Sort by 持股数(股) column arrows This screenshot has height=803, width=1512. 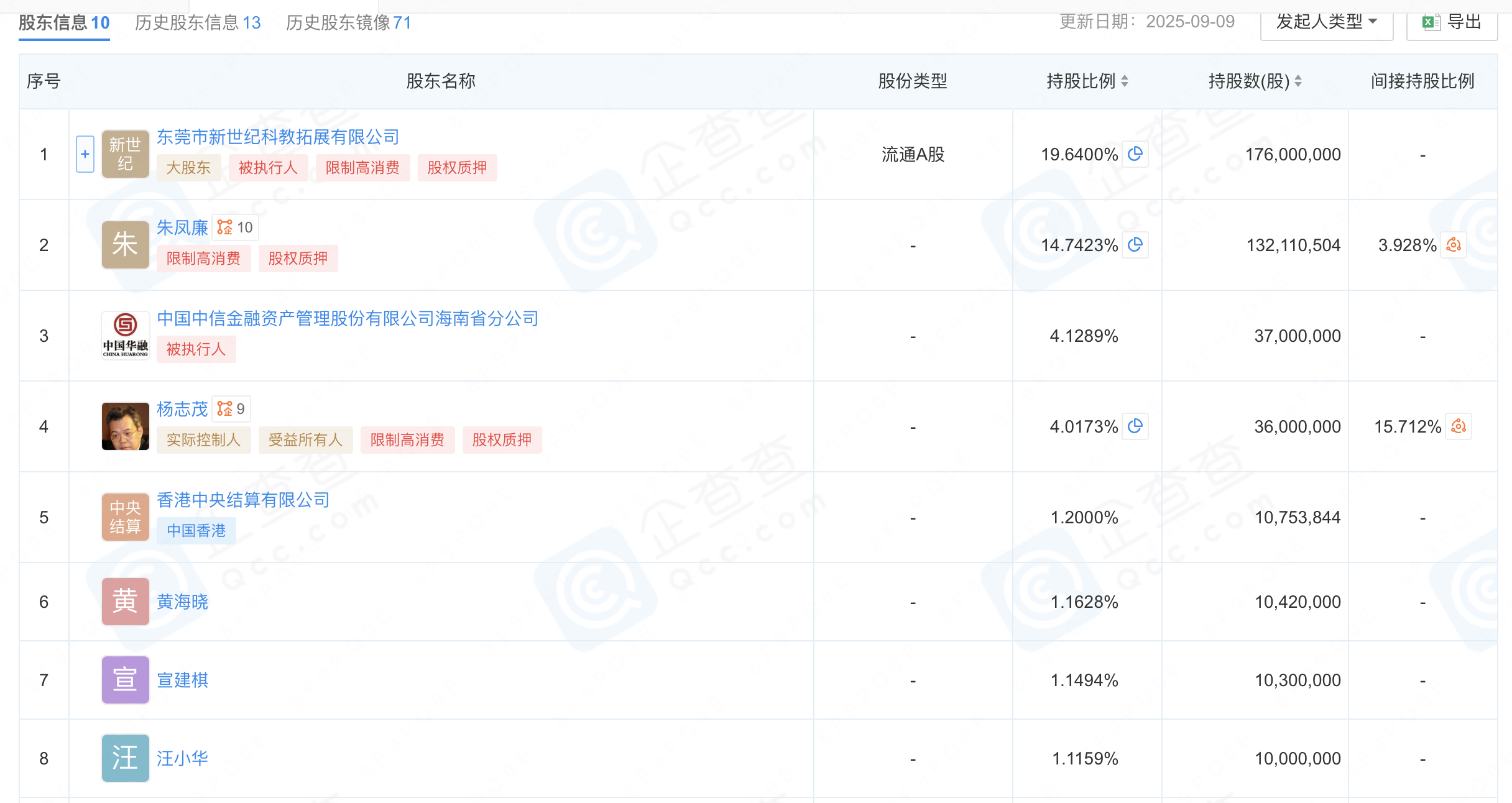[1298, 81]
